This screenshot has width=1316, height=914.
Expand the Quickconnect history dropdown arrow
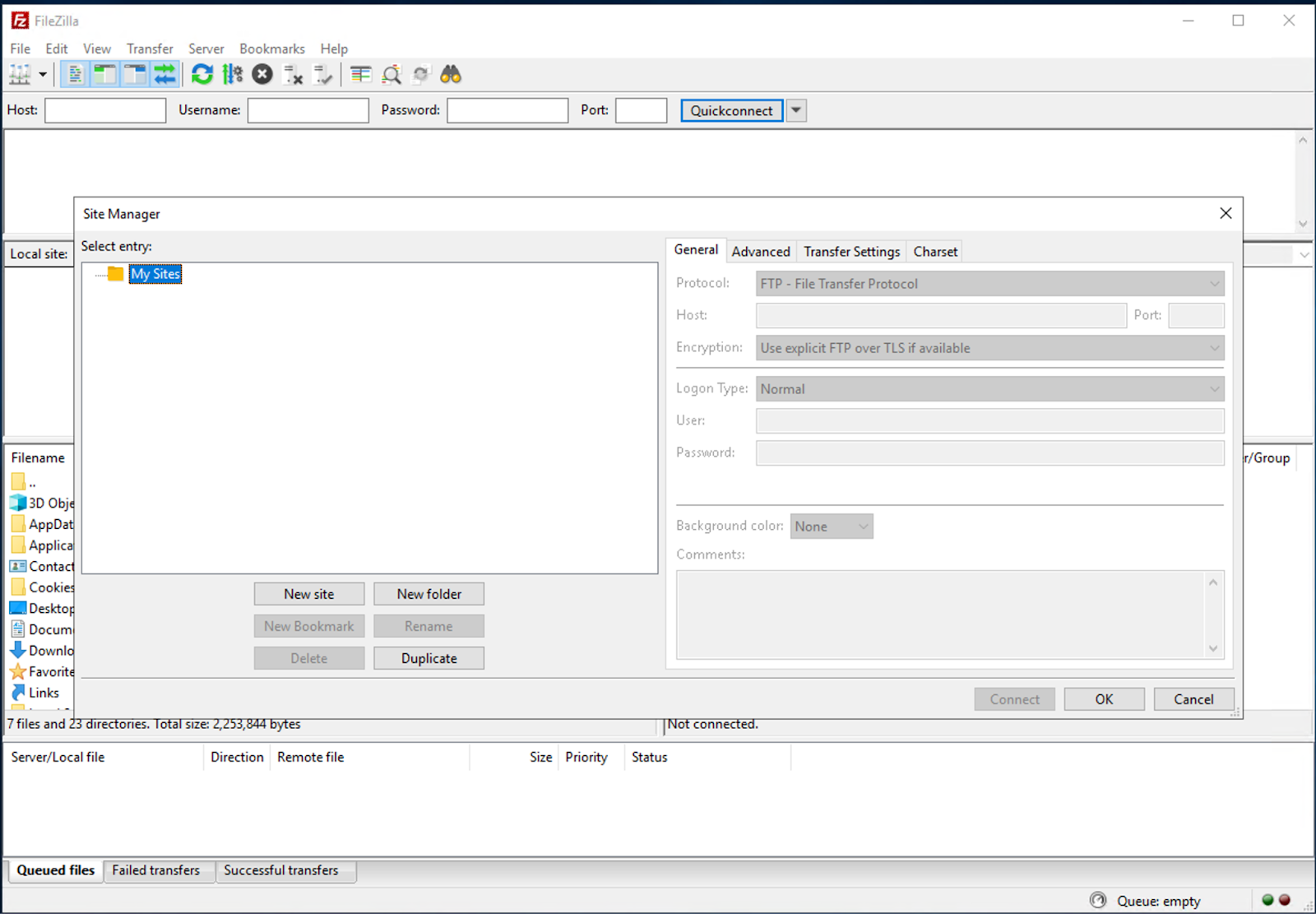[x=796, y=110]
